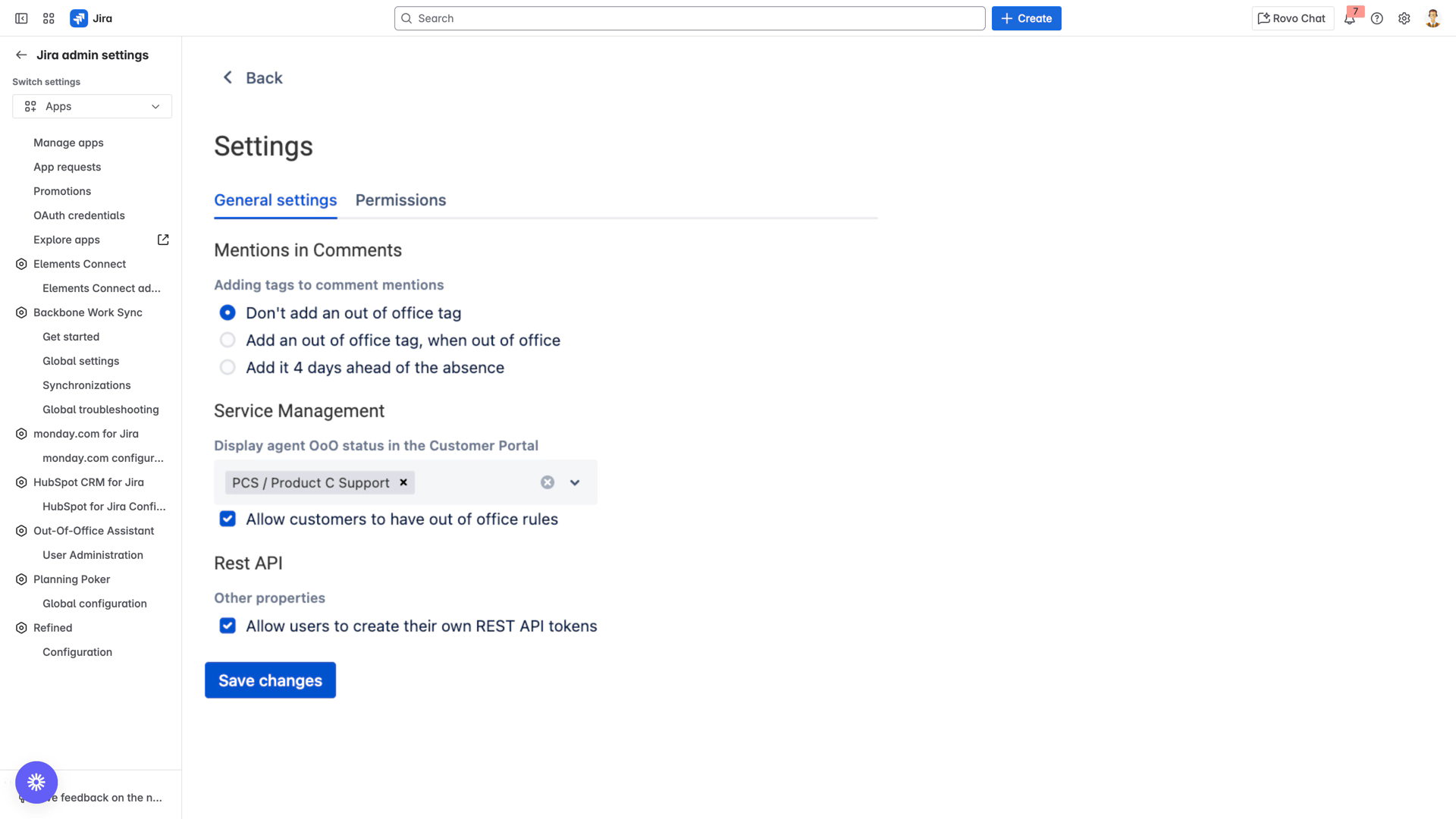Open the help question mark icon
This screenshot has width=1456, height=819.
(x=1377, y=18)
